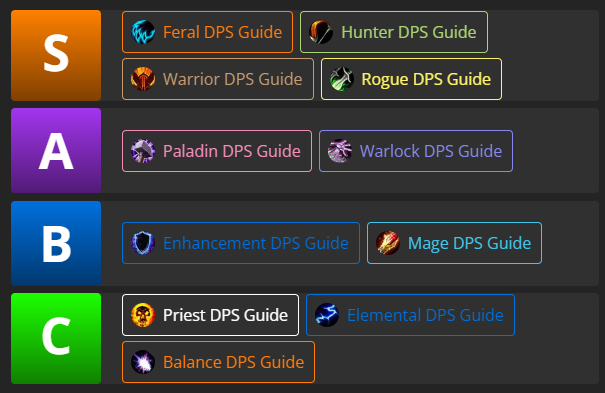This screenshot has height=393, width=605.
Task: Select the orange S tier block
Action: point(56,56)
